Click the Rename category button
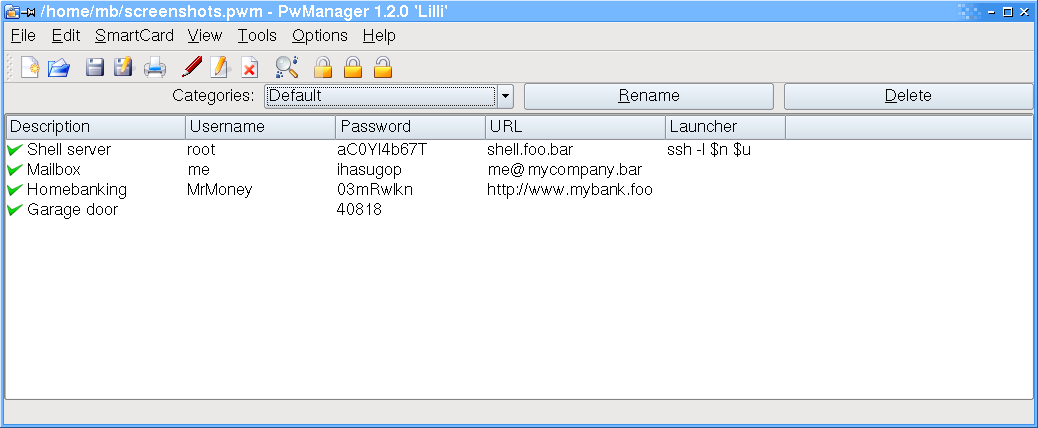 click(649, 96)
